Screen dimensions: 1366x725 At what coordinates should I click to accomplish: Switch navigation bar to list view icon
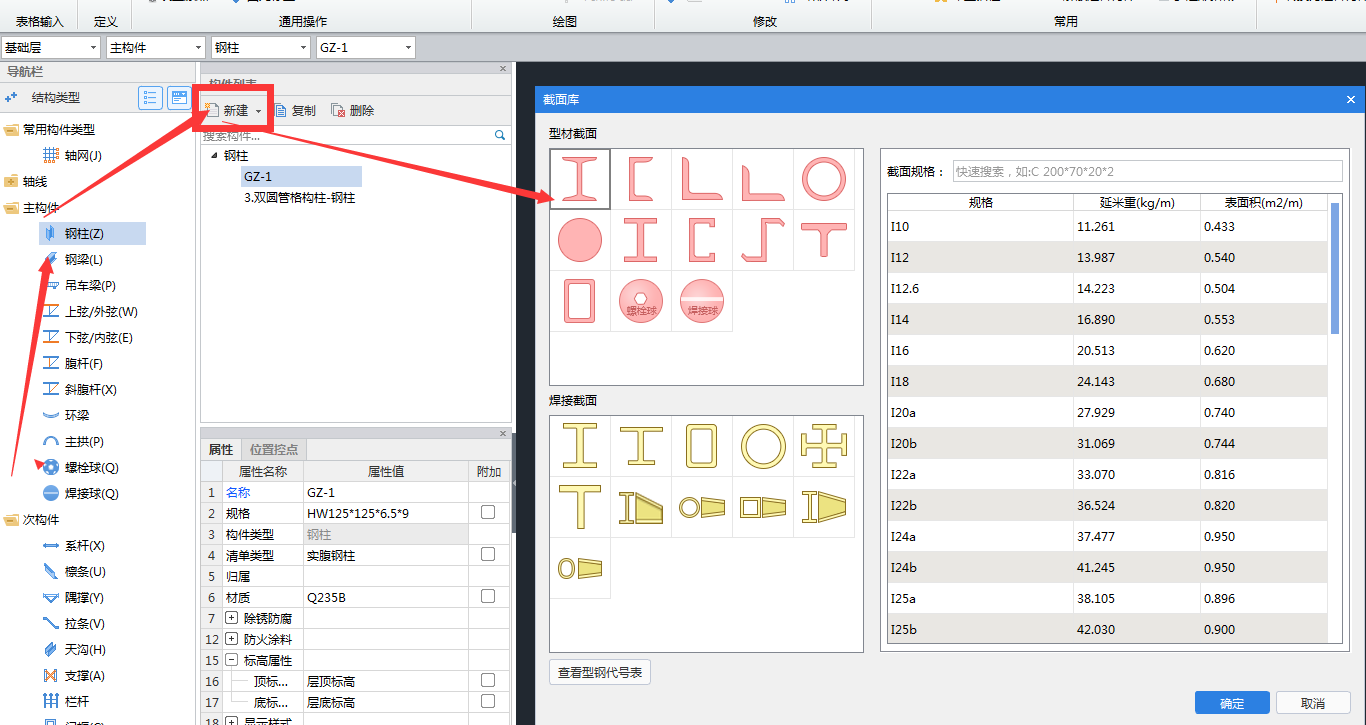(x=150, y=97)
